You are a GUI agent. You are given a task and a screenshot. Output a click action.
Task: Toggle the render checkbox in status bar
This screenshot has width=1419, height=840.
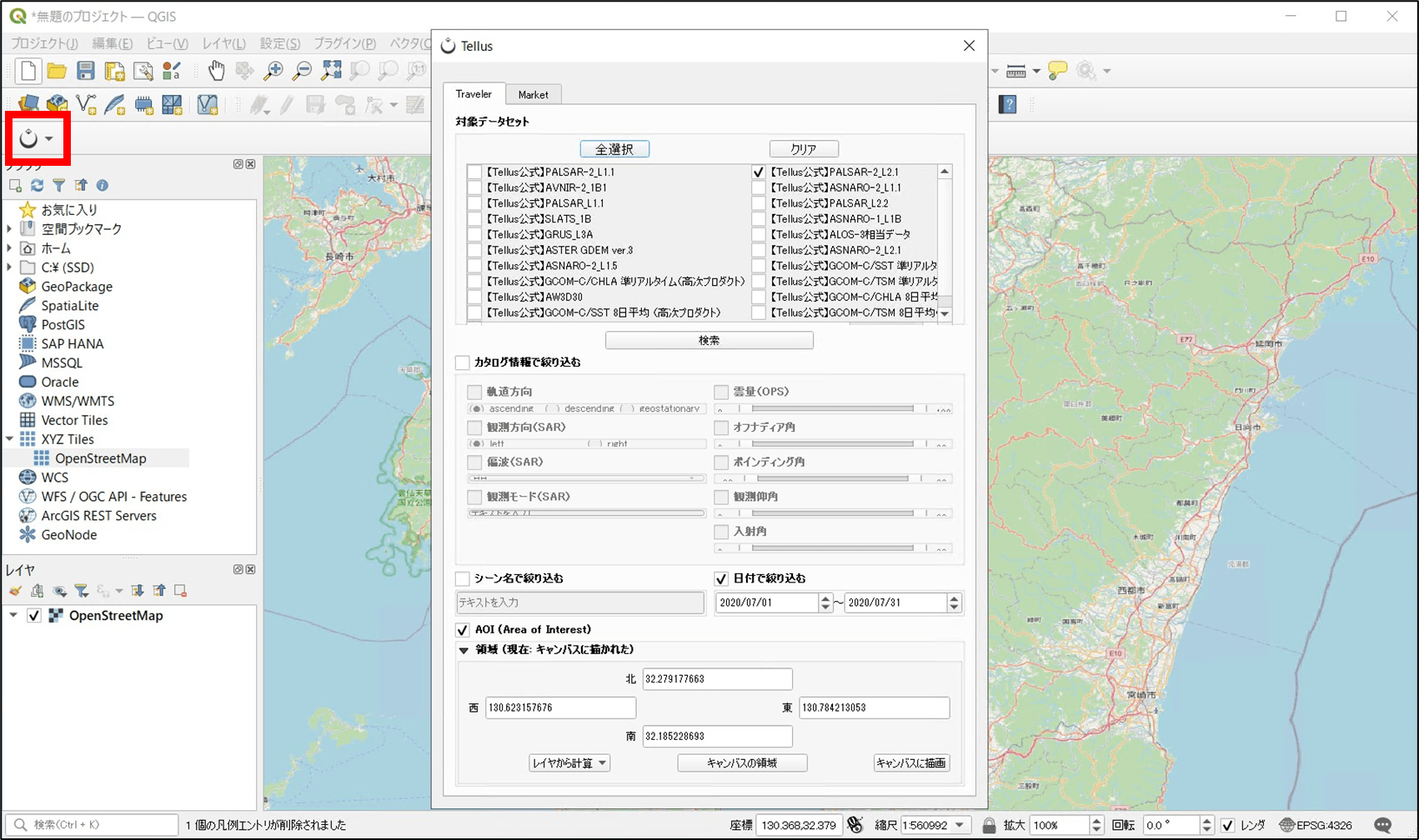[1227, 825]
